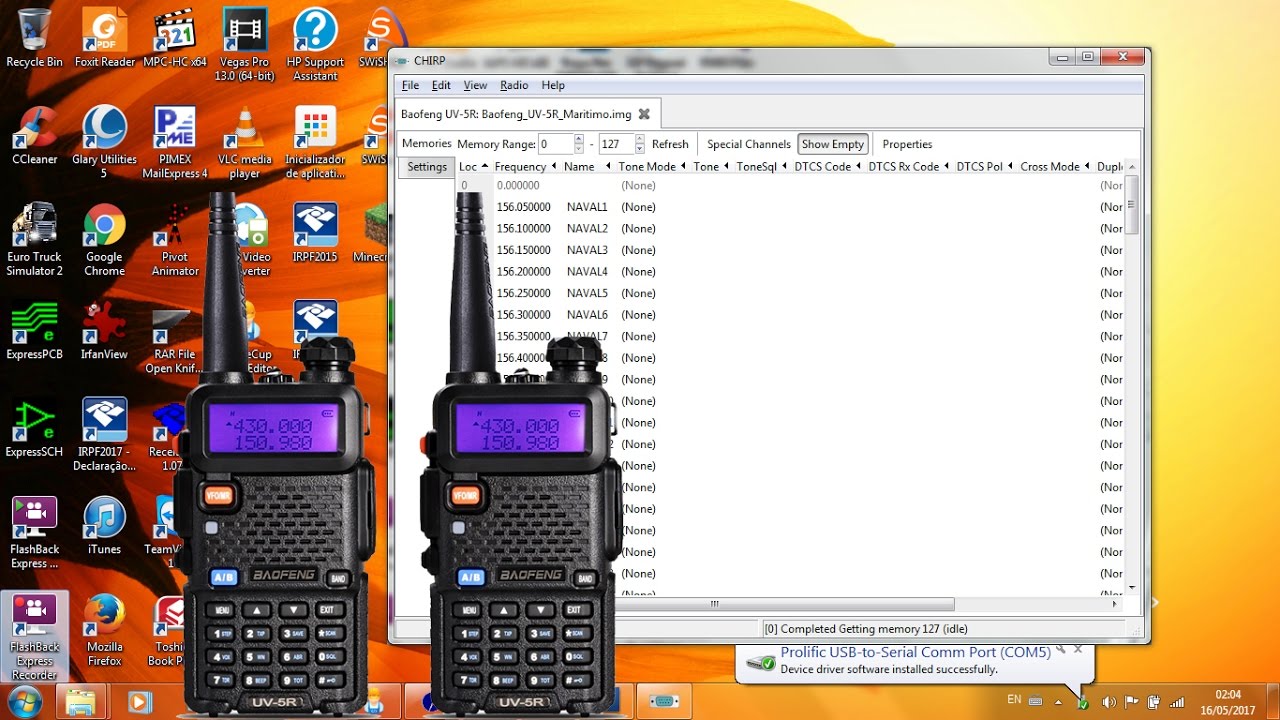
Task: Select NAVAL1 name cell
Action: pyautogui.click(x=587, y=207)
